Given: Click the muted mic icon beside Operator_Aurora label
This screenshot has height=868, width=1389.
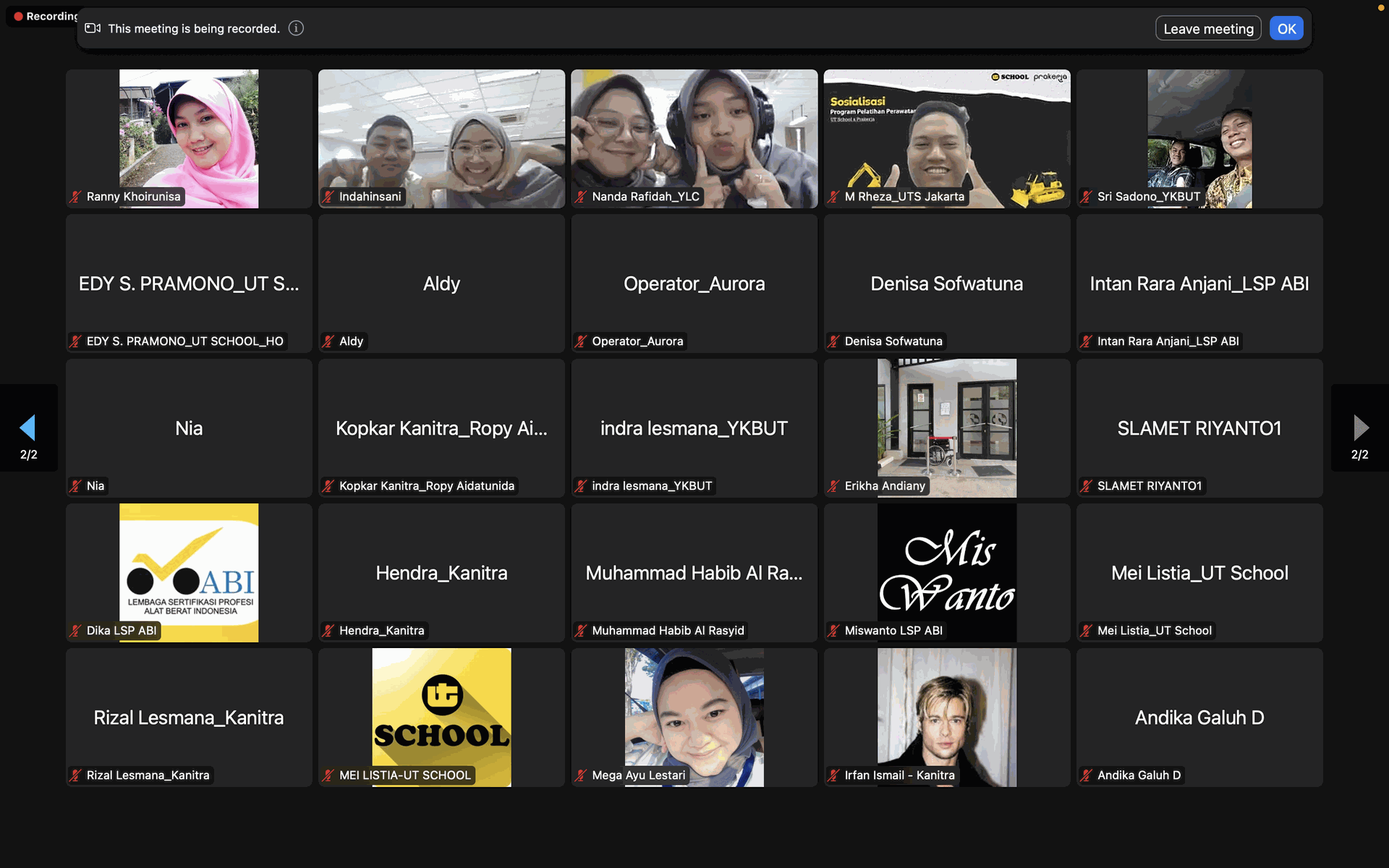Looking at the screenshot, I should click(581, 341).
